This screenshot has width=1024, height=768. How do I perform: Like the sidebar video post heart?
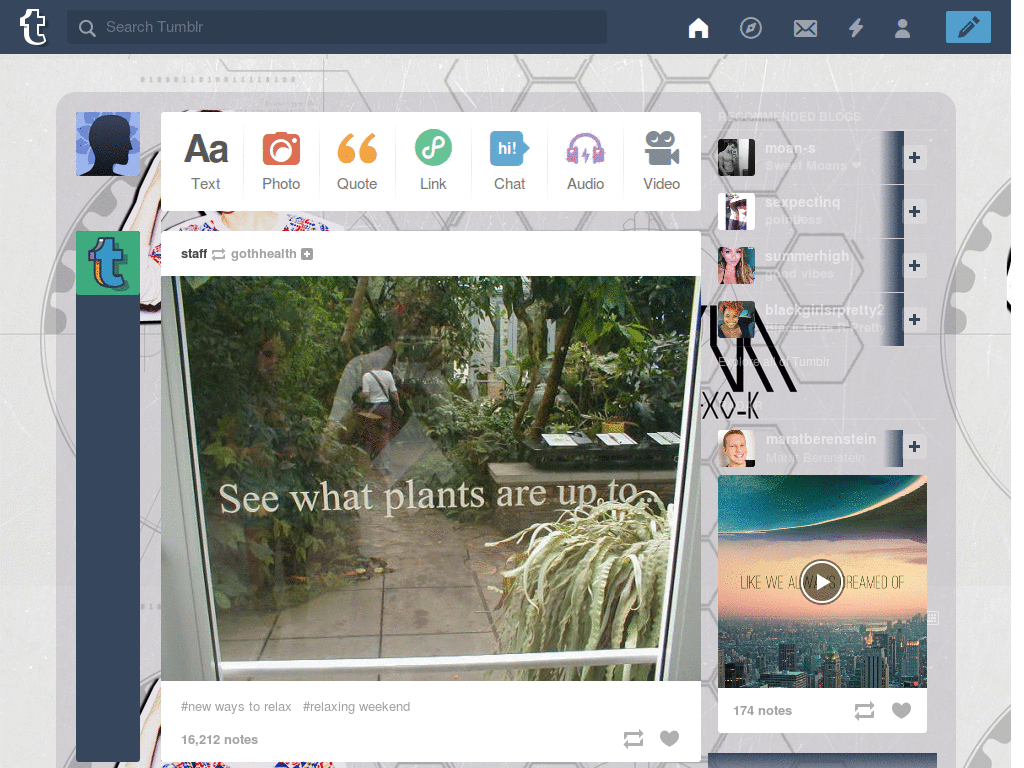[x=901, y=710]
